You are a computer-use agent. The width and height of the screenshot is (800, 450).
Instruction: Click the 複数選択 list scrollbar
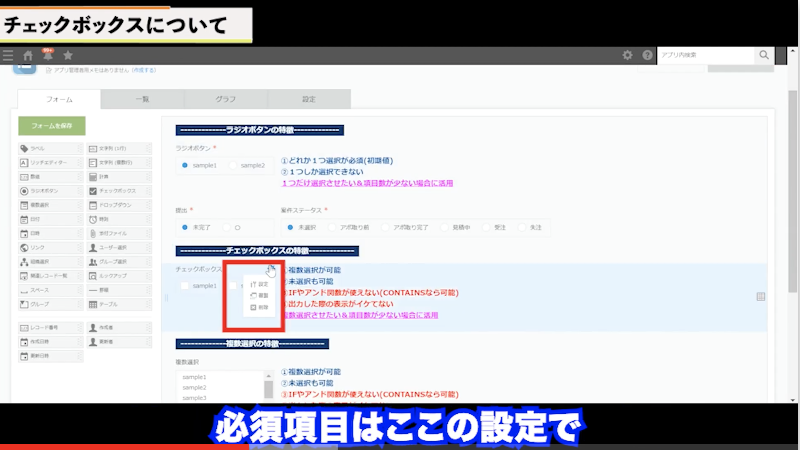click(268, 388)
